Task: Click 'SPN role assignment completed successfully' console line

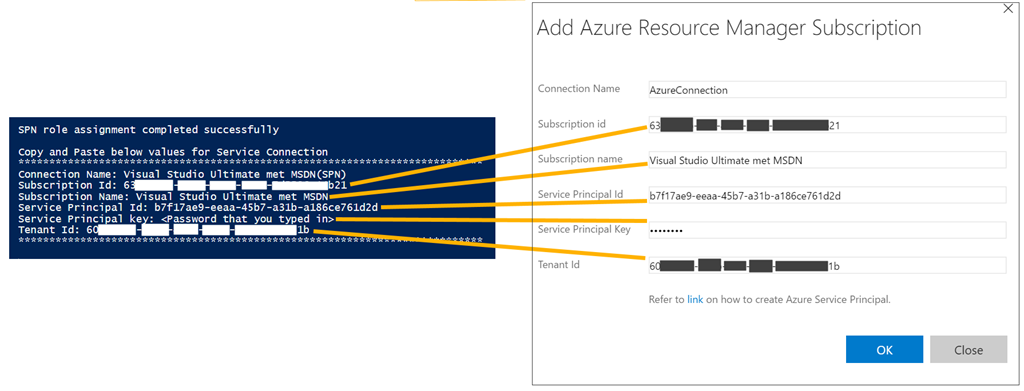Action: coord(148,130)
